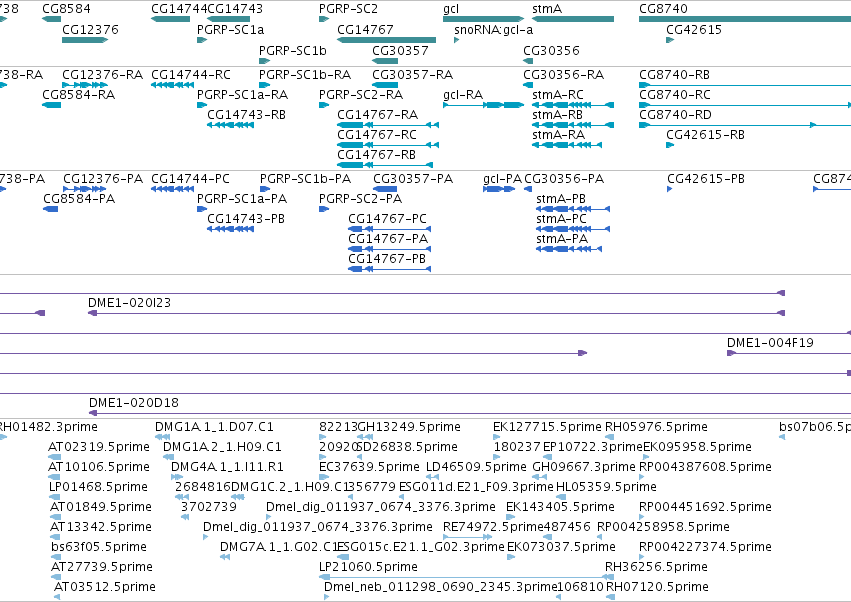Select the CG30356-PA protein label
This screenshot has height=602, width=851.
(x=564, y=179)
